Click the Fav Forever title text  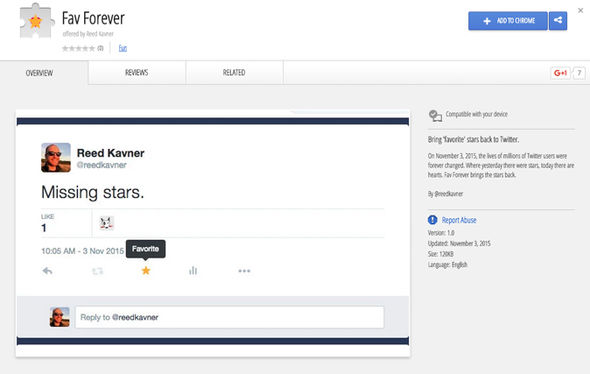click(93, 18)
